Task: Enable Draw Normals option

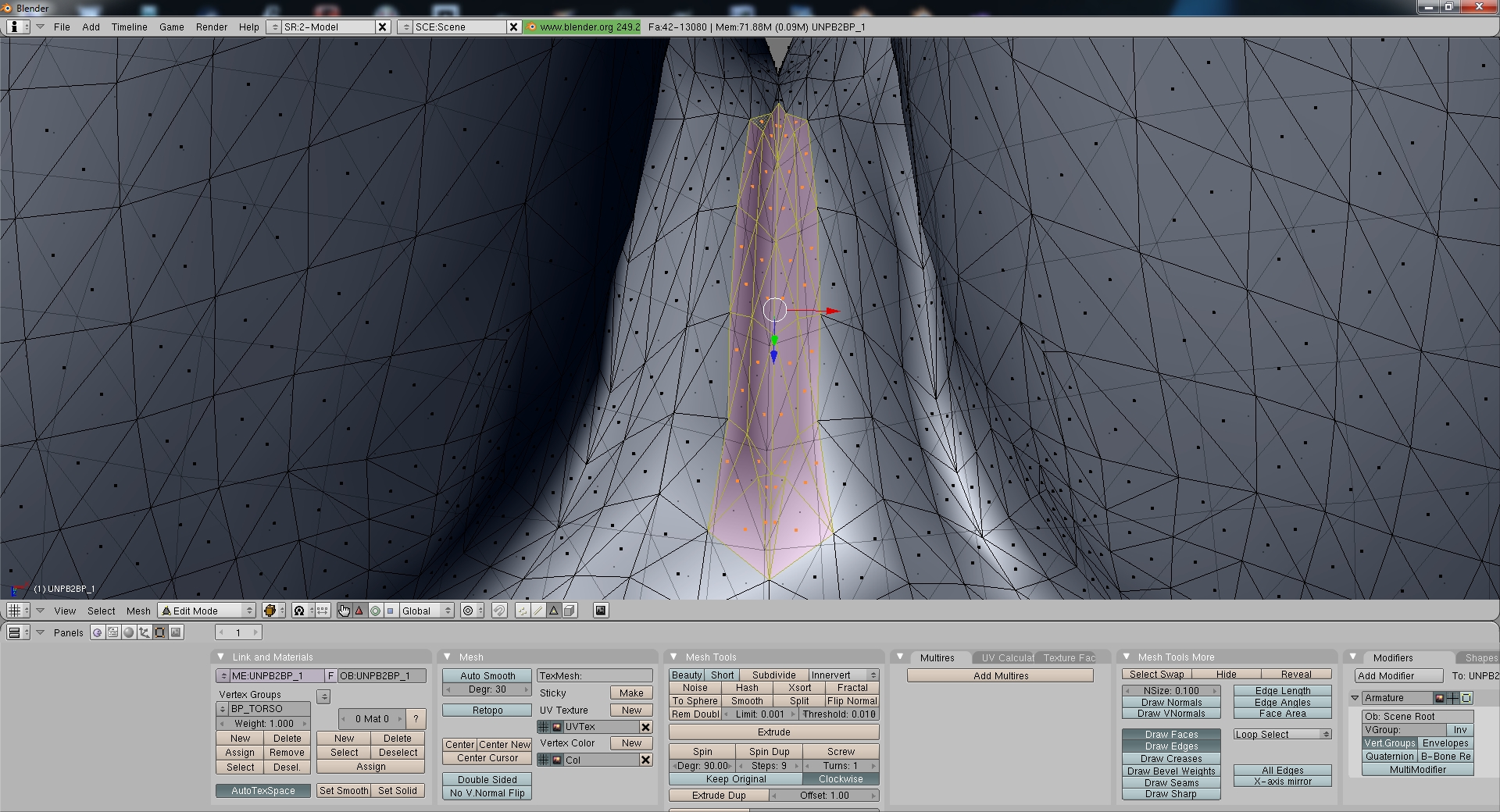Action: coord(1171,702)
